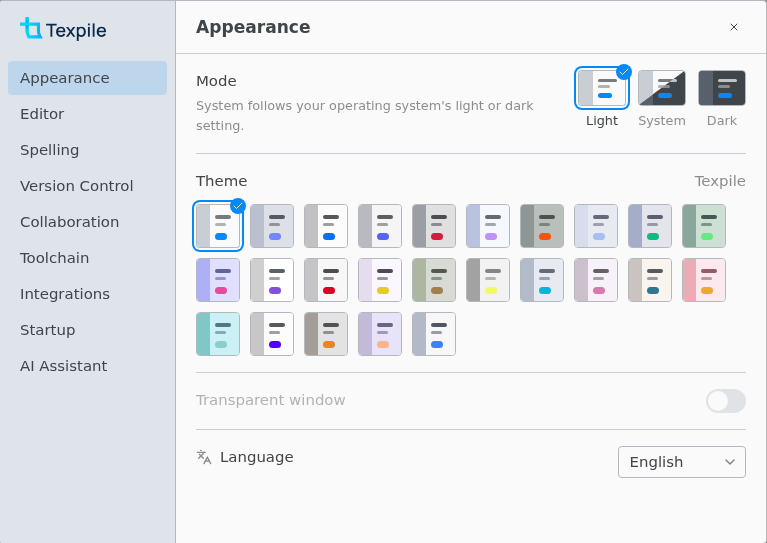The image size is (767, 543).
Task: Choose second-row white theme with violet accent
Action: click(x=272, y=280)
